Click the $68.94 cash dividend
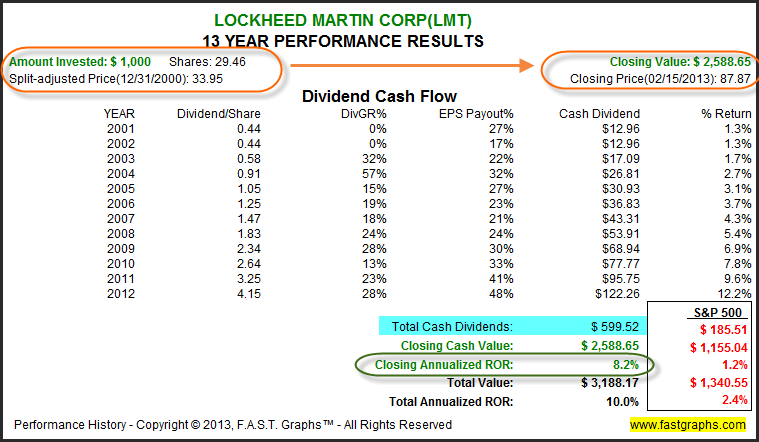This screenshot has height=442, width=759. pos(621,249)
